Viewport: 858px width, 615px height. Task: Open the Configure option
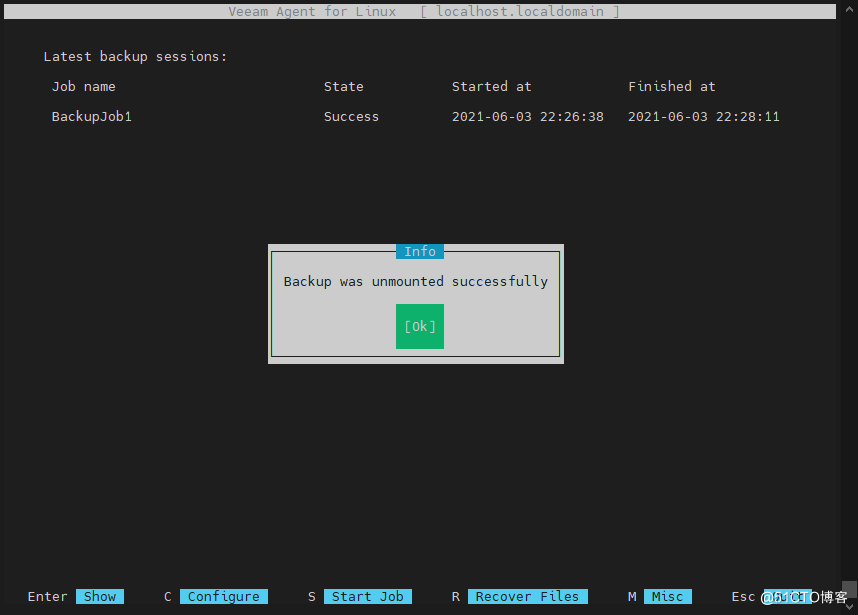click(224, 596)
